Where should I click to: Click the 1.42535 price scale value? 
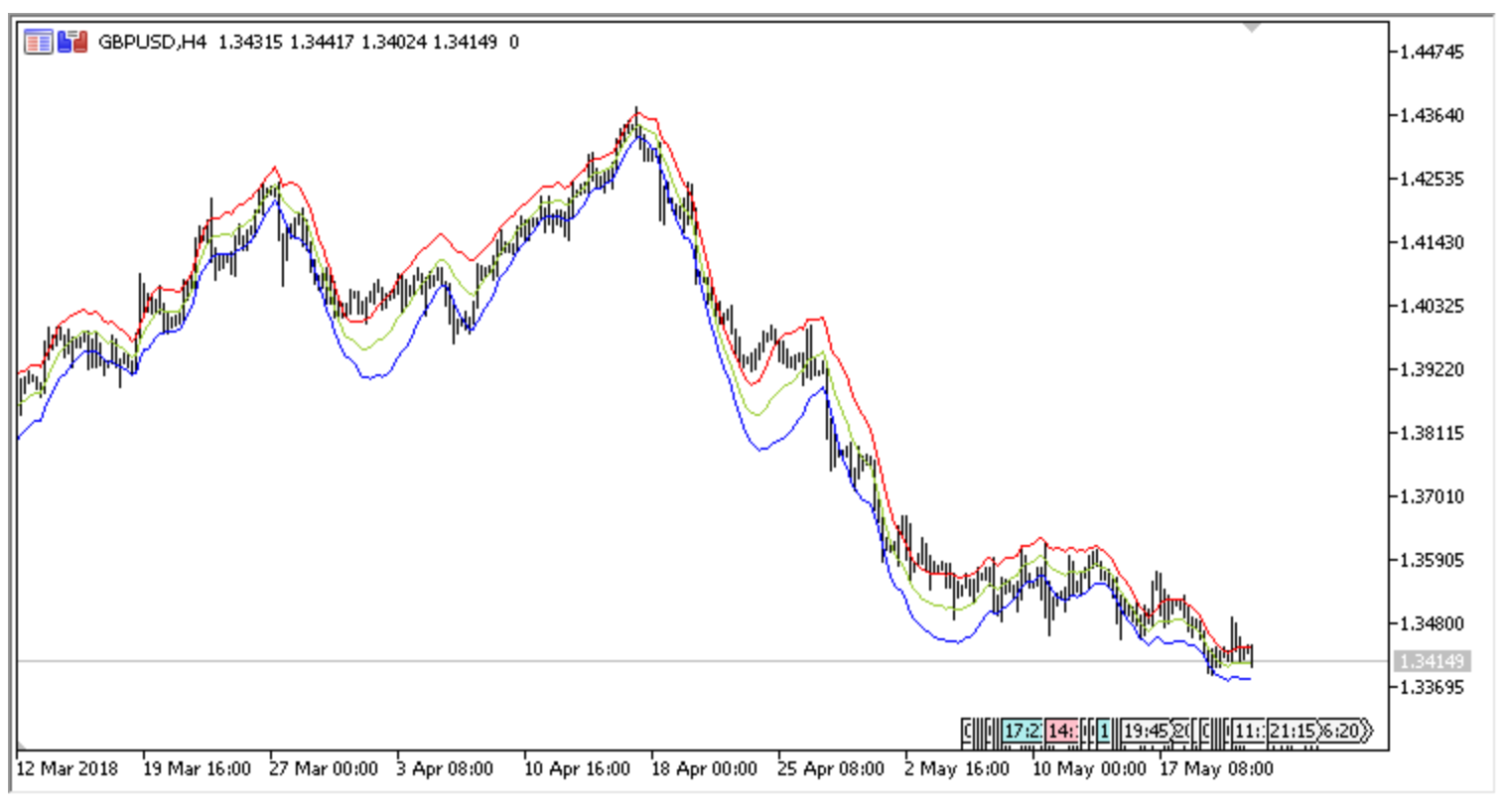[x=1432, y=179]
